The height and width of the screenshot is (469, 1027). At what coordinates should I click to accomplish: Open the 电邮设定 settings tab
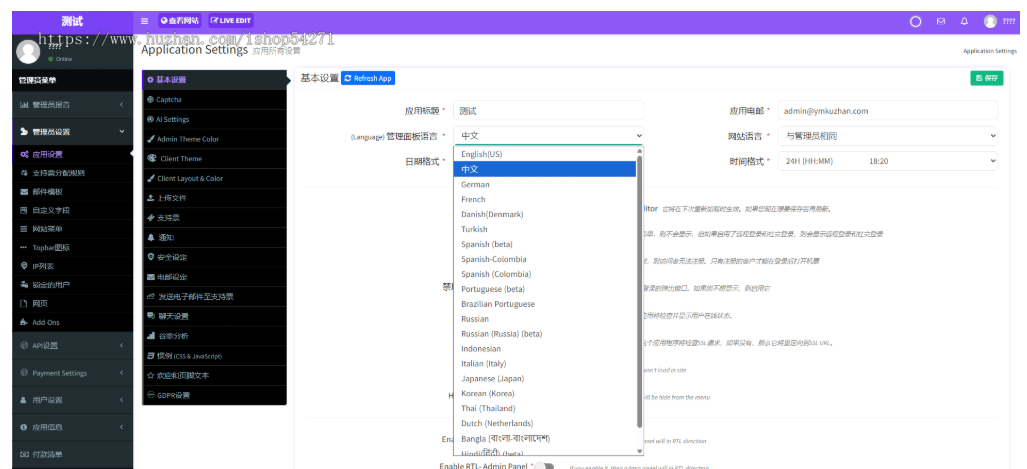(x=214, y=277)
